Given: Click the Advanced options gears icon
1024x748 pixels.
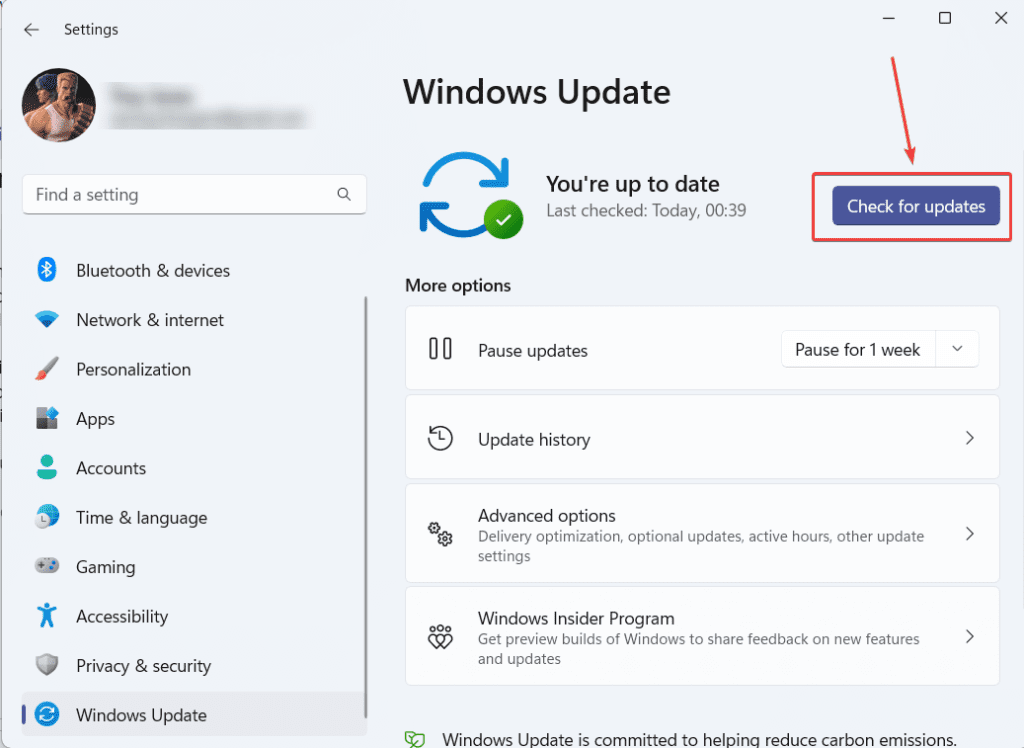Looking at the screenshot, I should pos(440,534).
